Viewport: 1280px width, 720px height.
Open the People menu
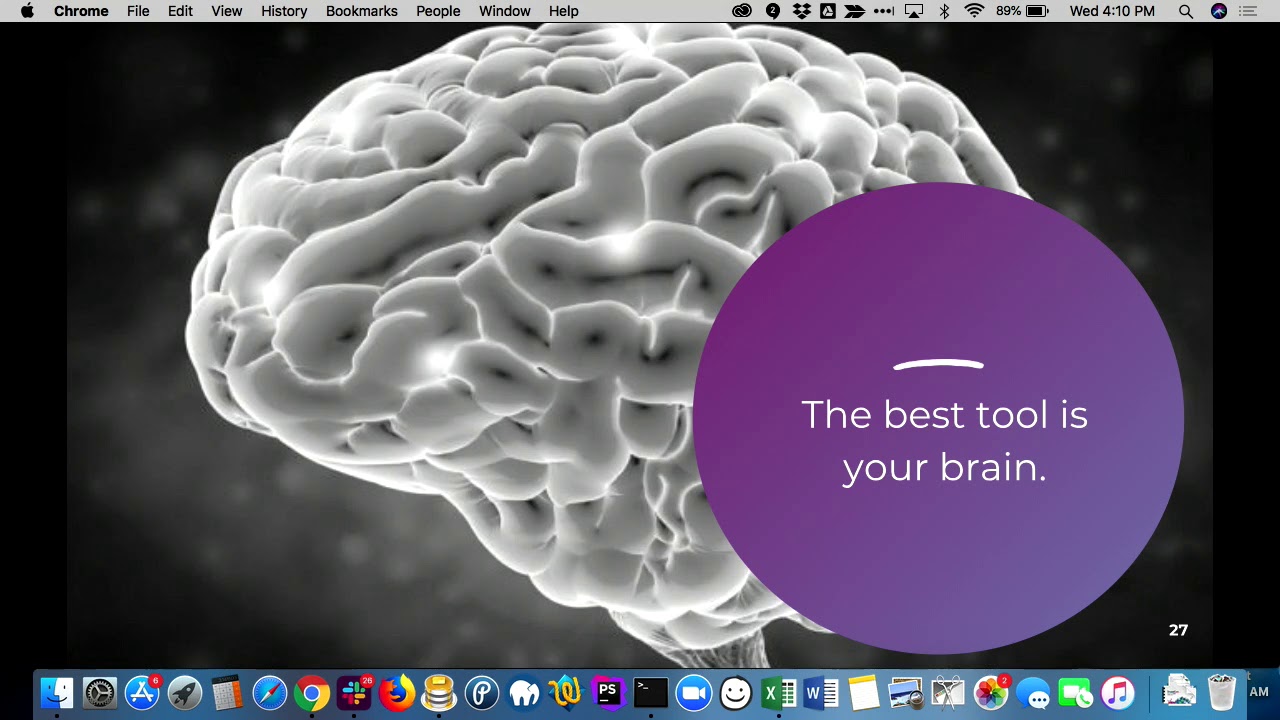pos(438,11)
